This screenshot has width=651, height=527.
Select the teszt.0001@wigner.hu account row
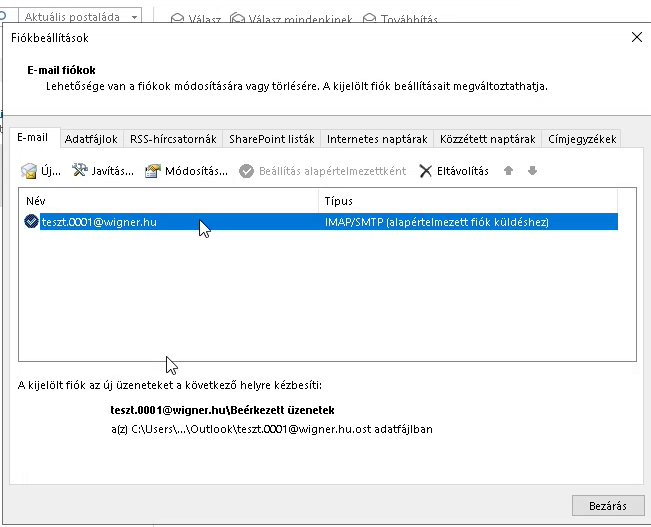pos(321,222)
